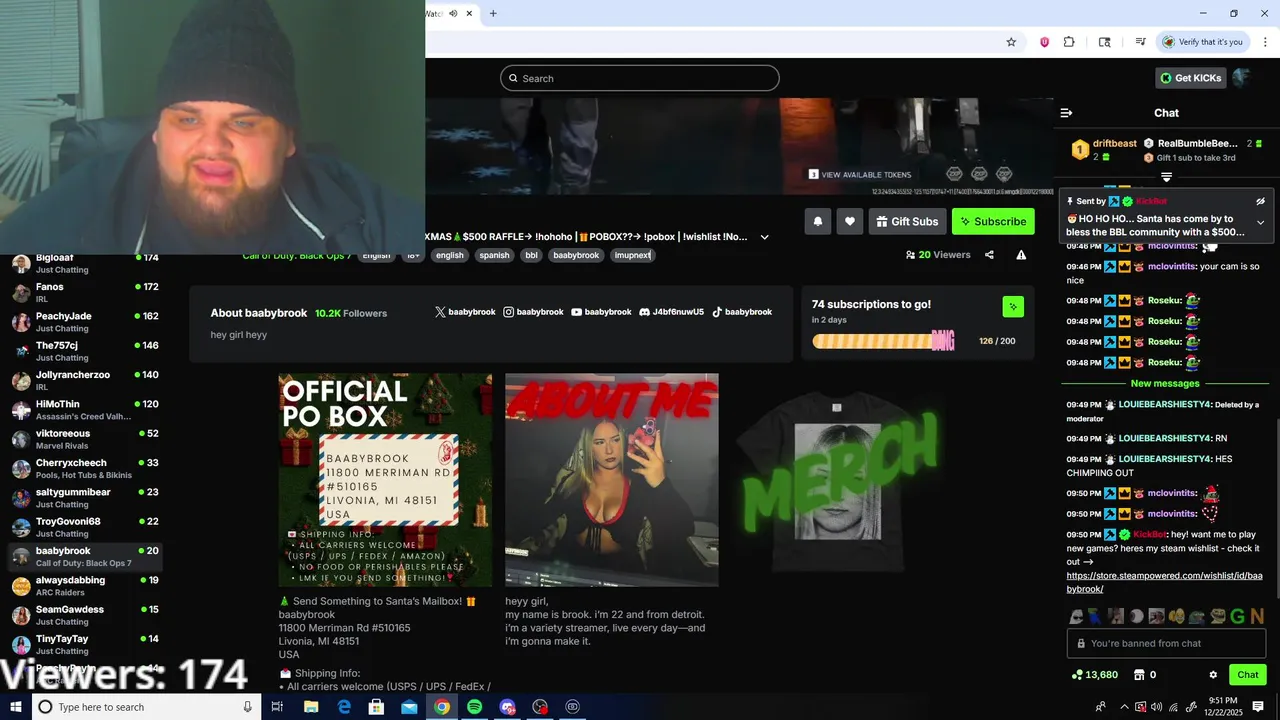This screenshot has height=720, width=1280.
Task: Open Cherryxcheech channel in the sidebar
Action: click(85, 468)
